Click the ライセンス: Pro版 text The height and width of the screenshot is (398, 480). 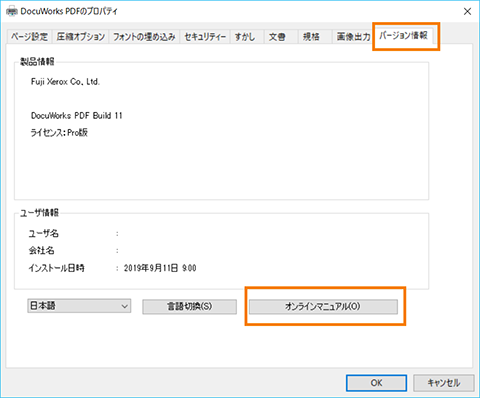click(59, 133)
